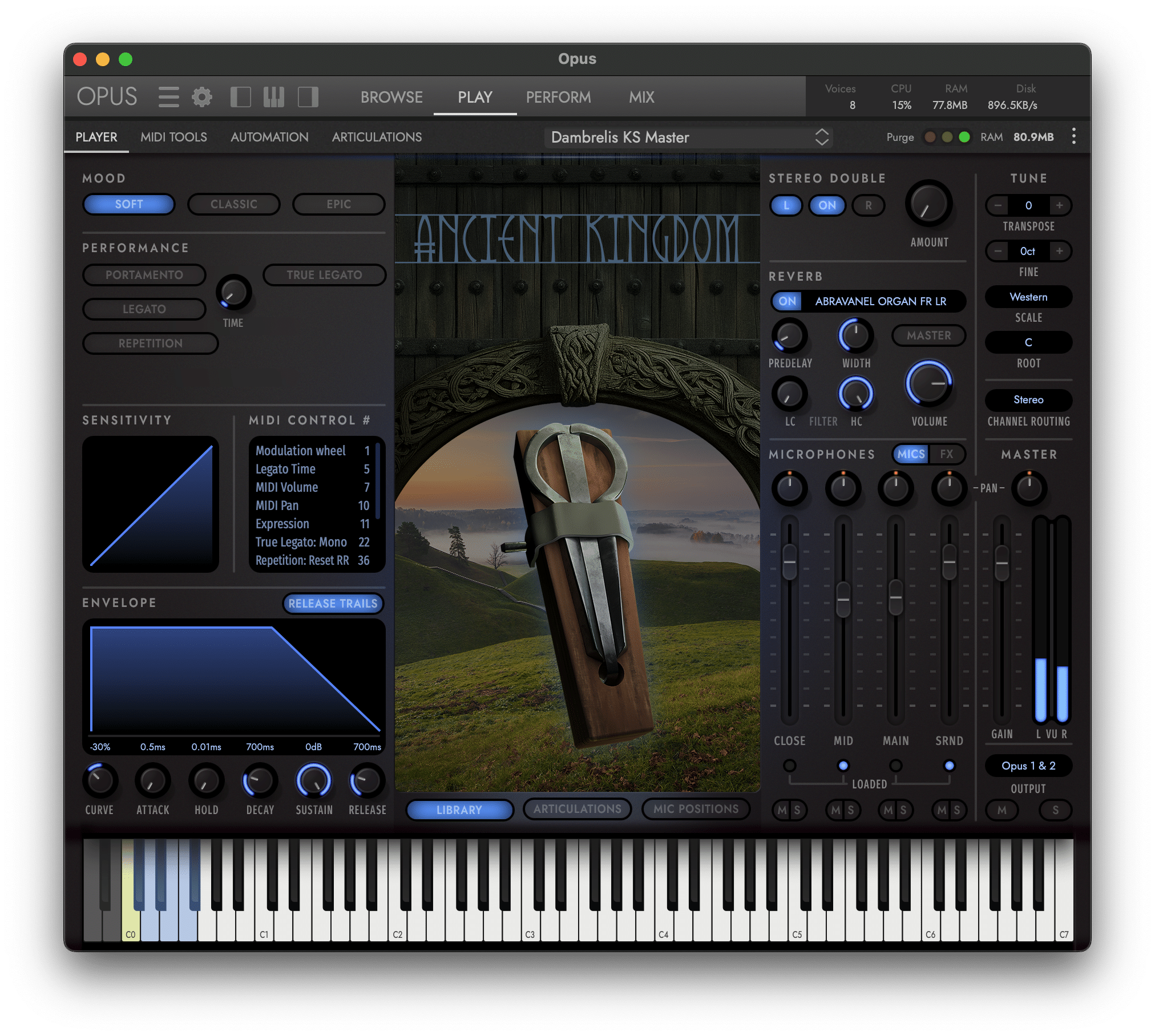1155x1036 pixels.
Task: Click the CLOSE mic pan knob
Action: coord(789,488)
